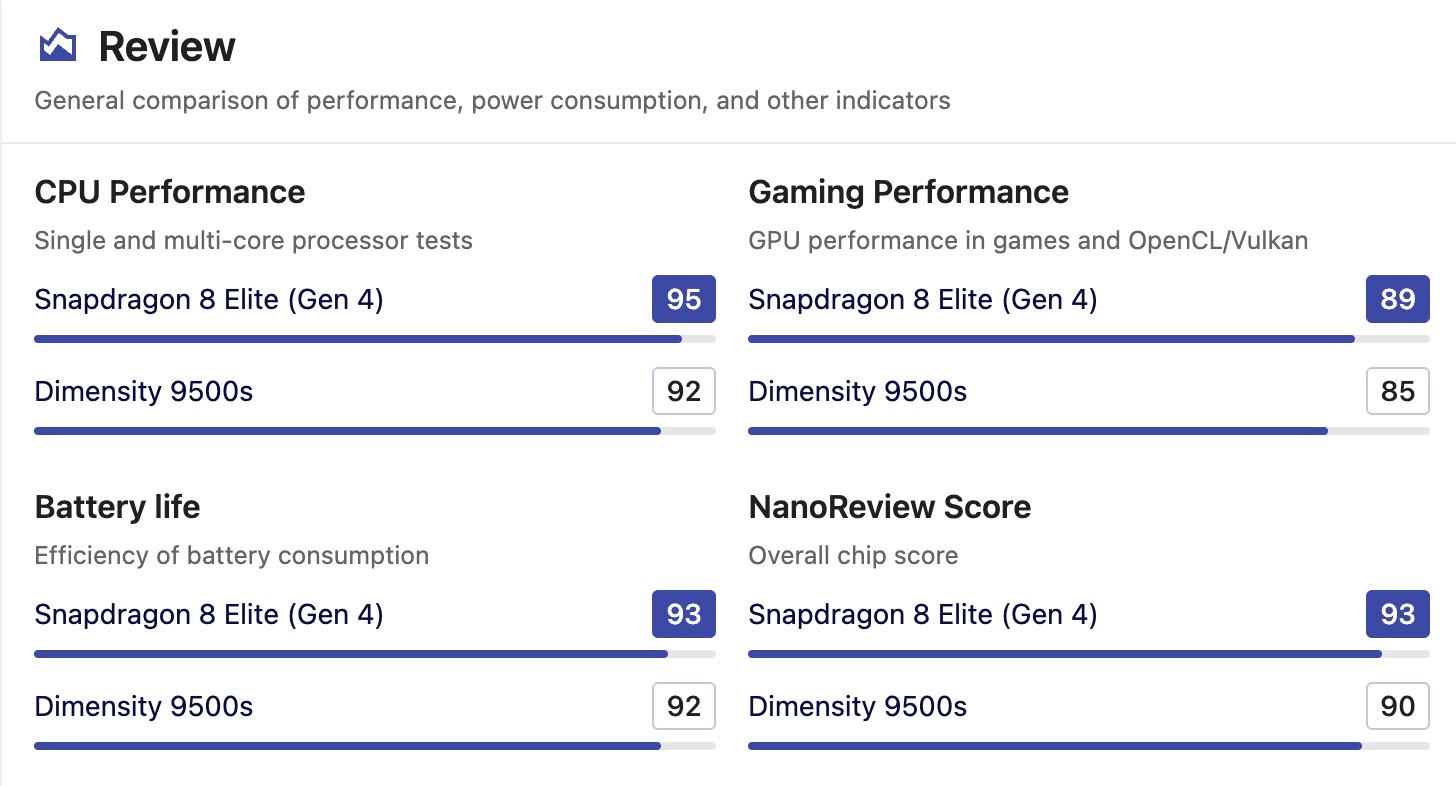Click Dimensity 9500s under Gaming Performance
This screenshot has width=1456, height=786.
pyautogui.click(x=857, y=391)
